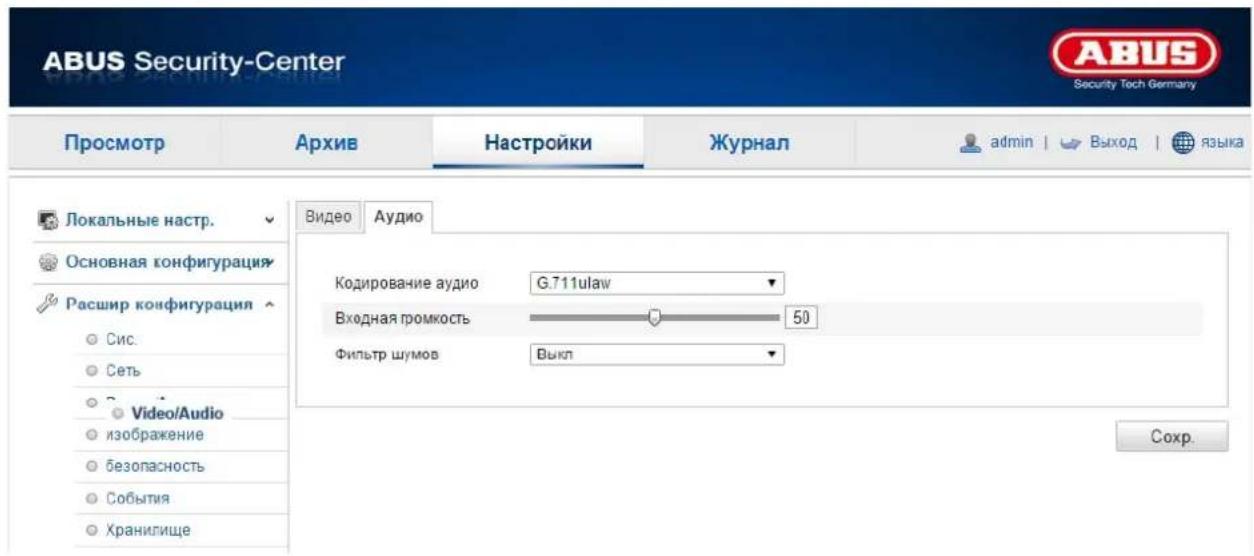Click the Основная конфигурация gear icon
This screenshot has width=1254, height=556.
49,264
